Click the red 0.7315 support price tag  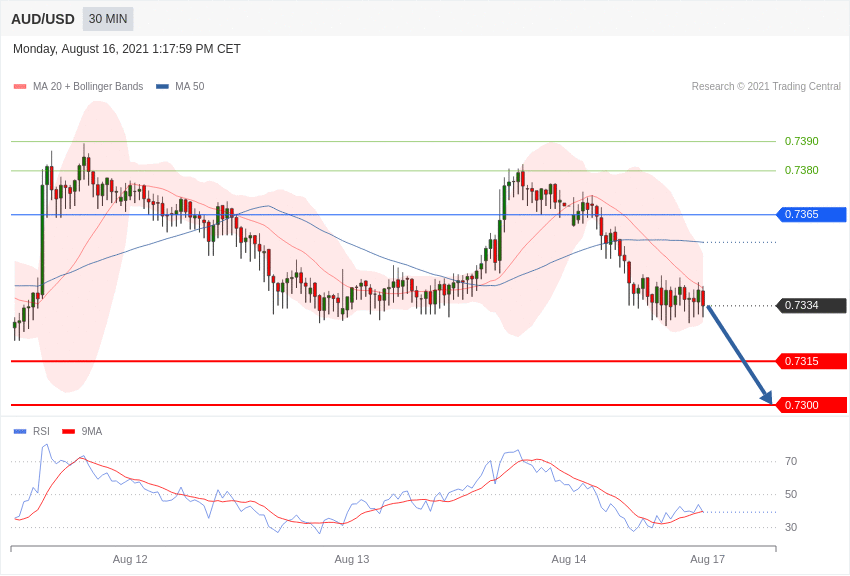(812, 361)
